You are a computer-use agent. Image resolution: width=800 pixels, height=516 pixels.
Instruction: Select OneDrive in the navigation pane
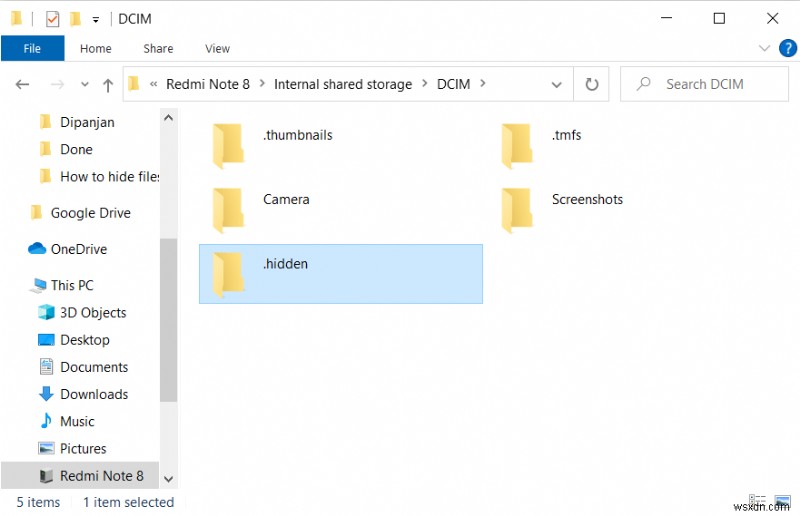(x=78, y=249)
